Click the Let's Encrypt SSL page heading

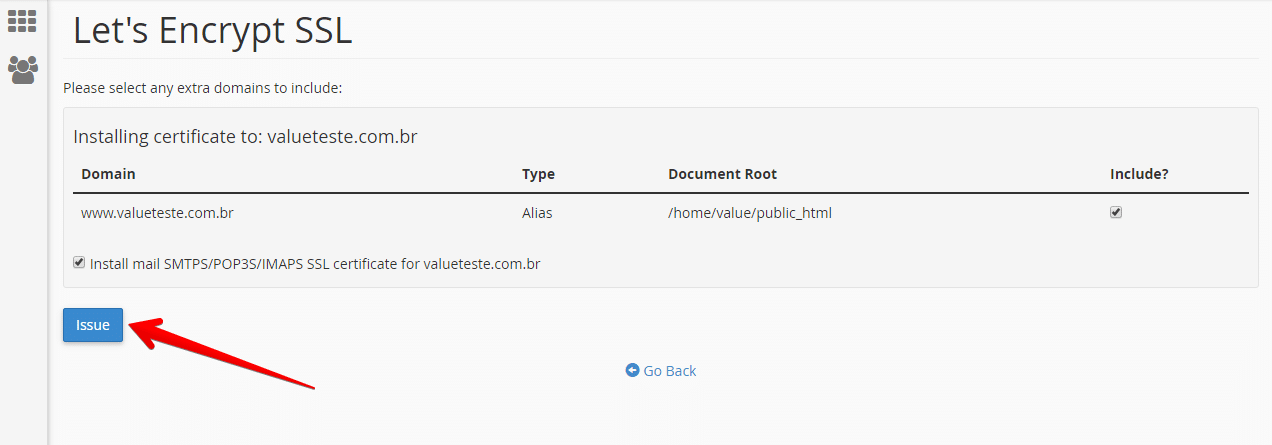(x=213, y=30)
